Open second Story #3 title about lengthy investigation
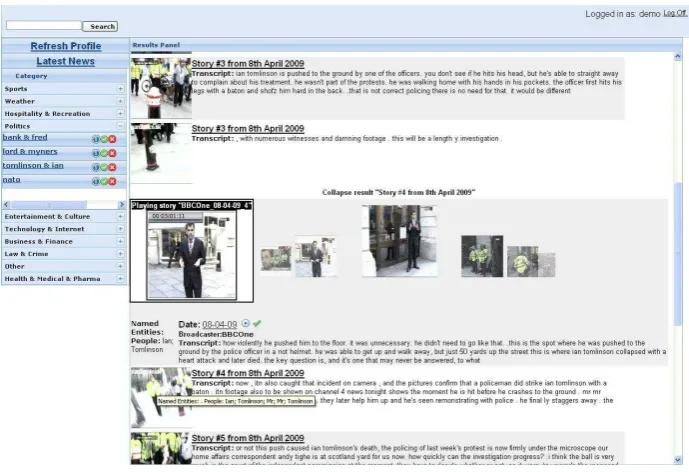 pyautogui.click(x=248, y=129)
